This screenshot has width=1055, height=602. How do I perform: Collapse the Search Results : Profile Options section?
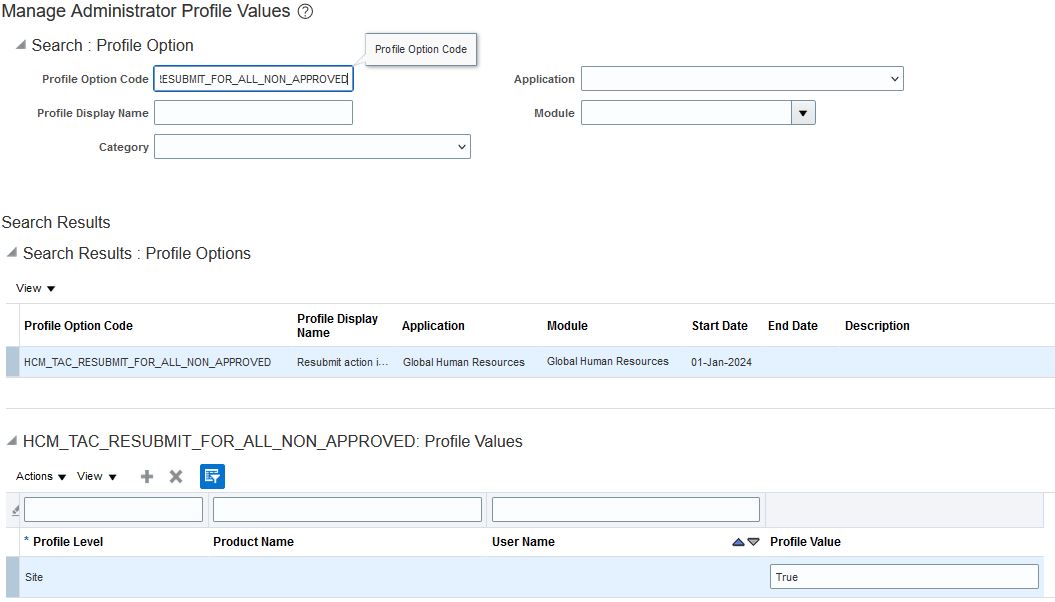[12, 253]
